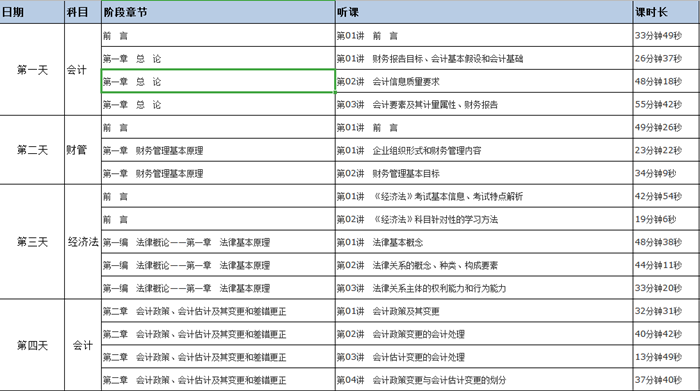Click the 33分钟49秒 duration cell
The width and height of the screenshot is (700, 391).
[x=667, y=35]
